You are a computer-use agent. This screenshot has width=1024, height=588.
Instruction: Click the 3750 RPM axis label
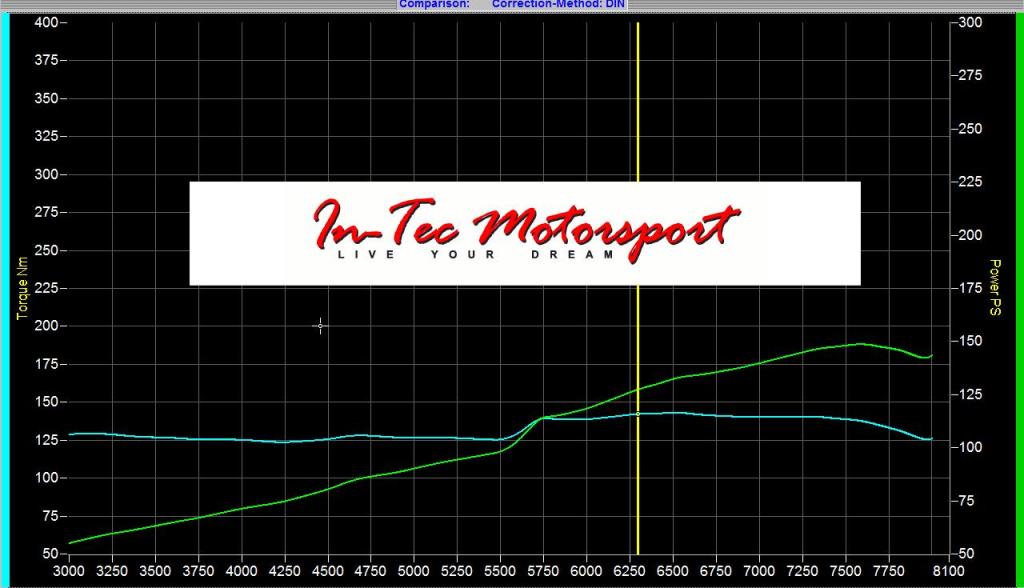coord(198,571)
